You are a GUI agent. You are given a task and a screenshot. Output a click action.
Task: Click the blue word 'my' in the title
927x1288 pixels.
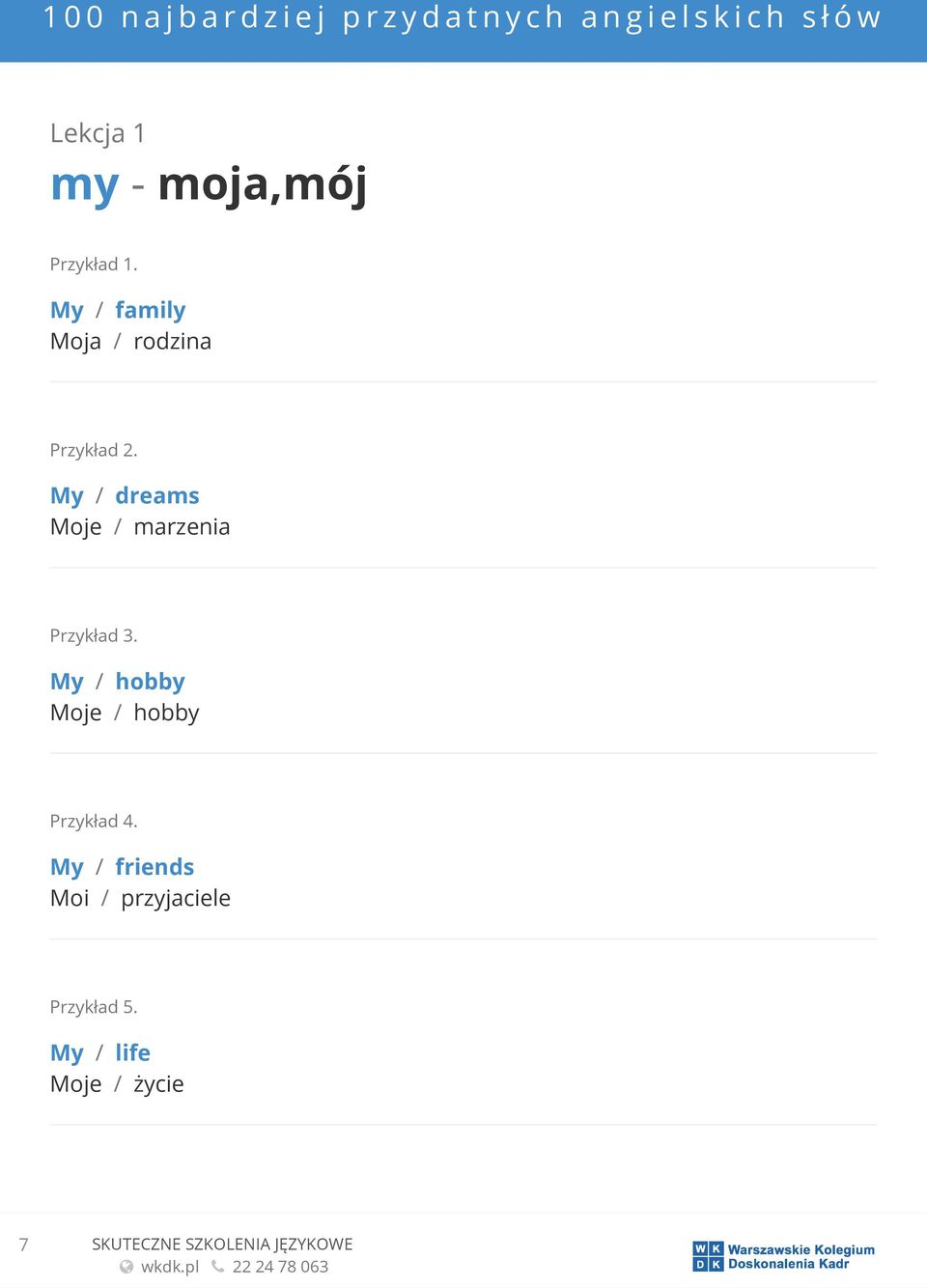tap(84, 184)
